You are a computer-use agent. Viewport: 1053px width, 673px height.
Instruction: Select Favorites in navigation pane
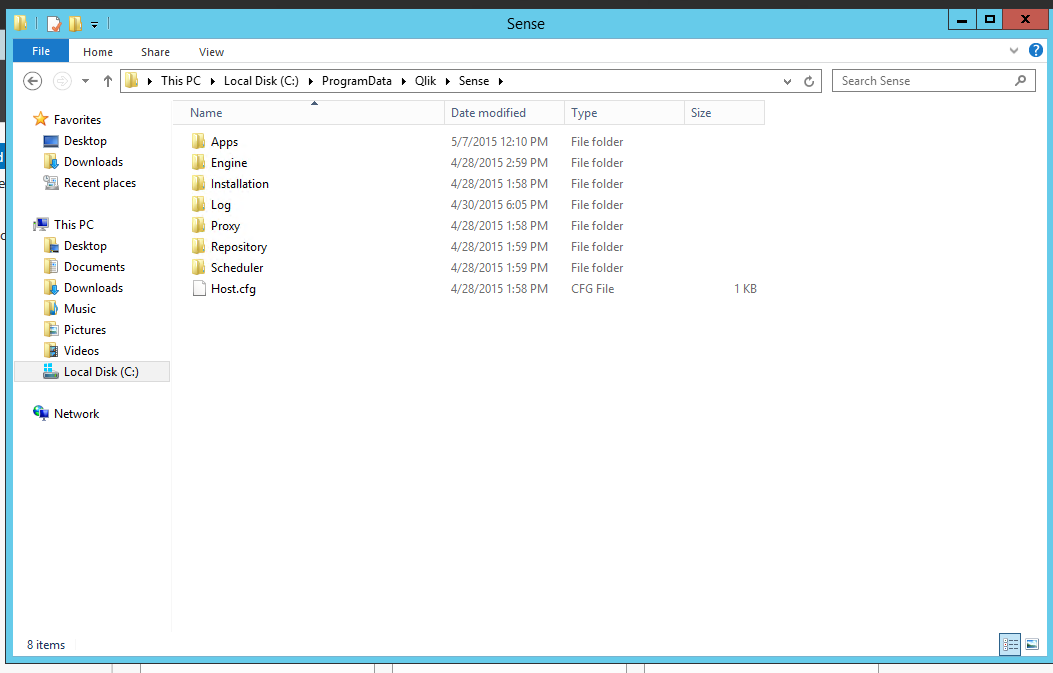[x=77, y=120]
